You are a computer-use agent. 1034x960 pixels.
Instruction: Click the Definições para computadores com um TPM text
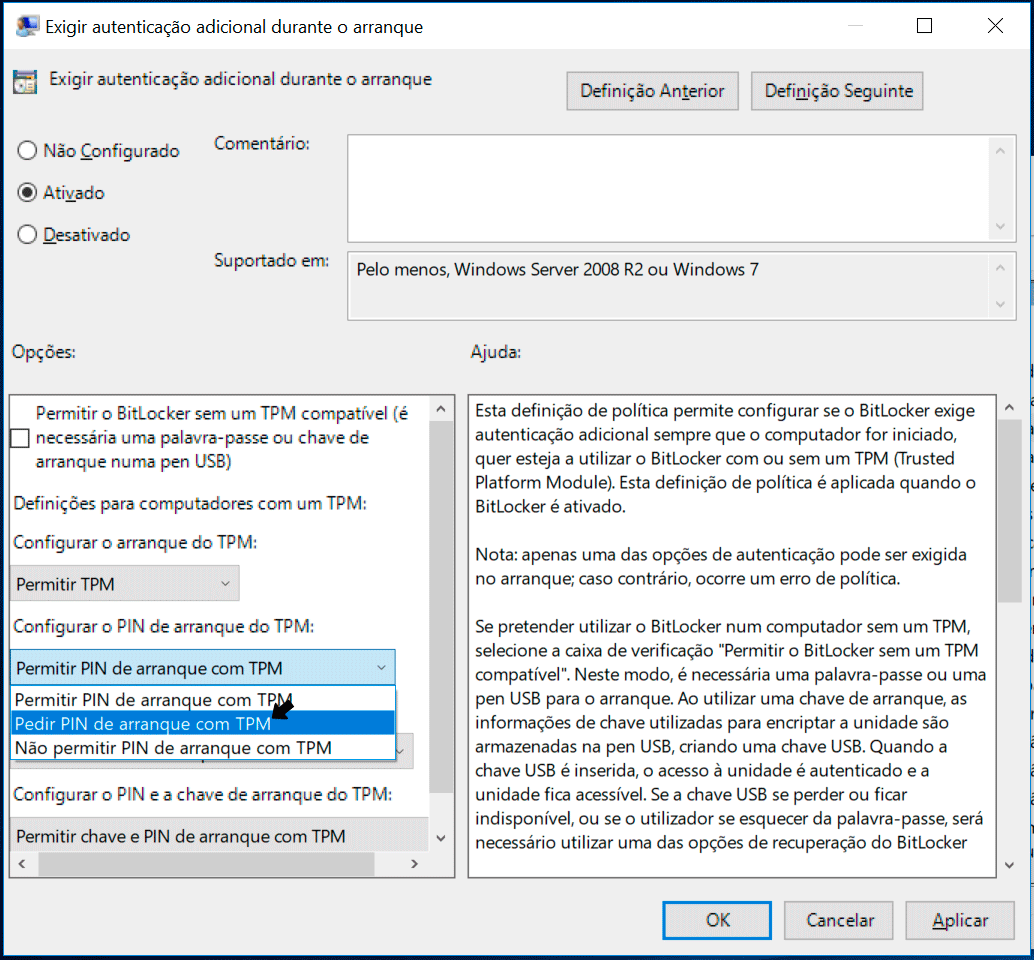point(190,504)
